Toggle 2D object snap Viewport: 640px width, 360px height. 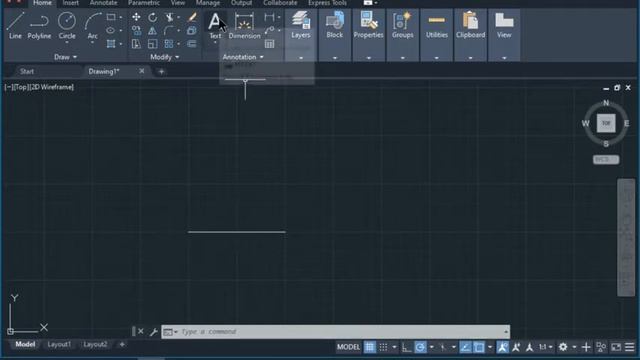(479, 347)
